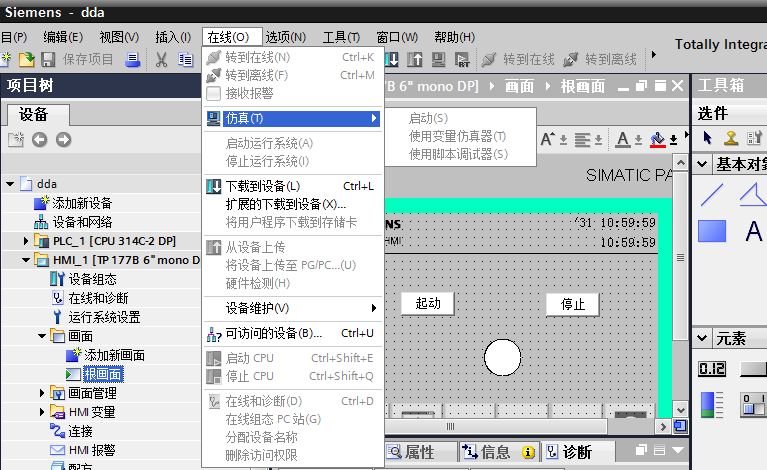Collapse the 基本对象 section in toolbox

point(702,164)
